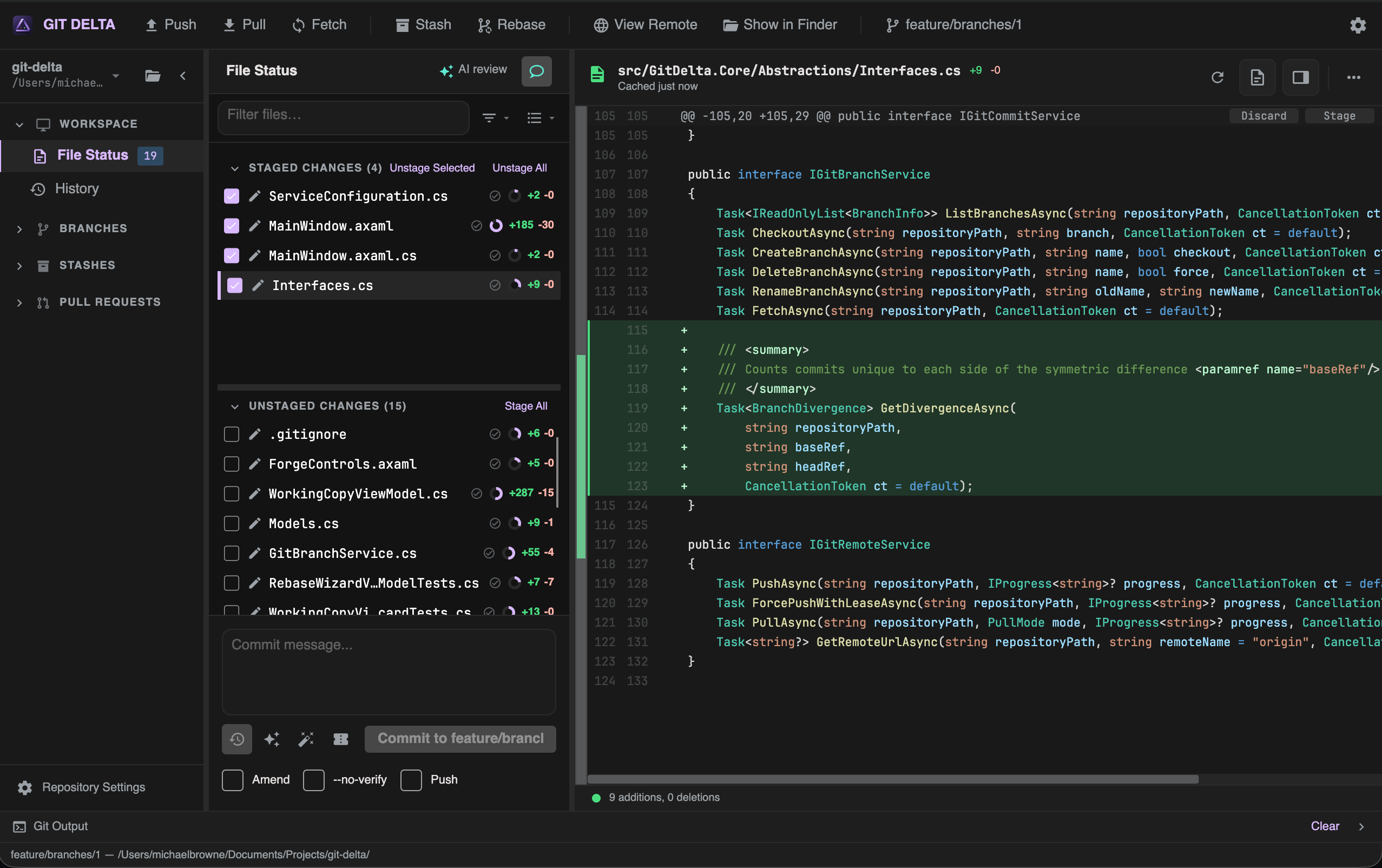Uncheck the MainWindow.axaml.cs staged checkbox
Image resolution: width=1382 pixels, height=868 pixels.
tap(231, 256)
